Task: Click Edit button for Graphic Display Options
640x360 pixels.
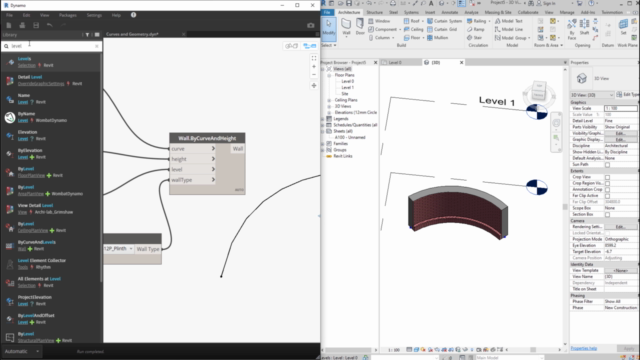Action: (x=620, y=140)
